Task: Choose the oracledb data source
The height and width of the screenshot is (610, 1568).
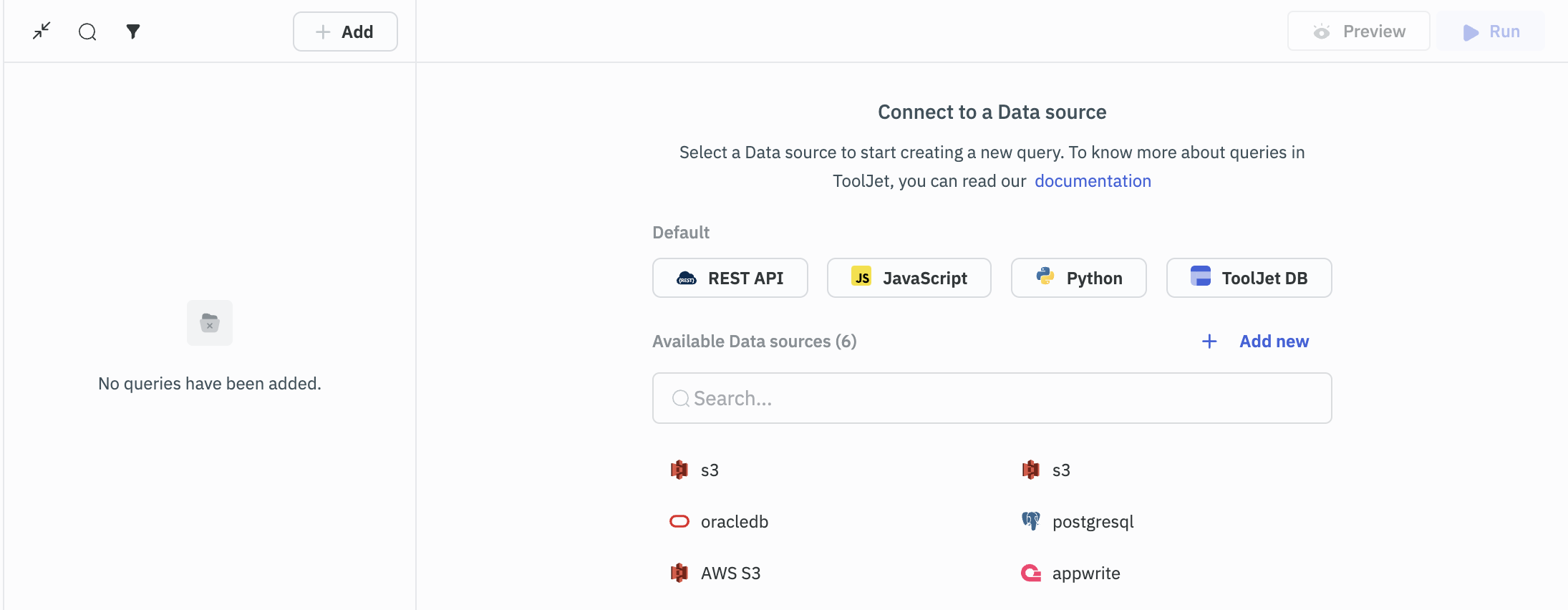Action: point(734,522)
